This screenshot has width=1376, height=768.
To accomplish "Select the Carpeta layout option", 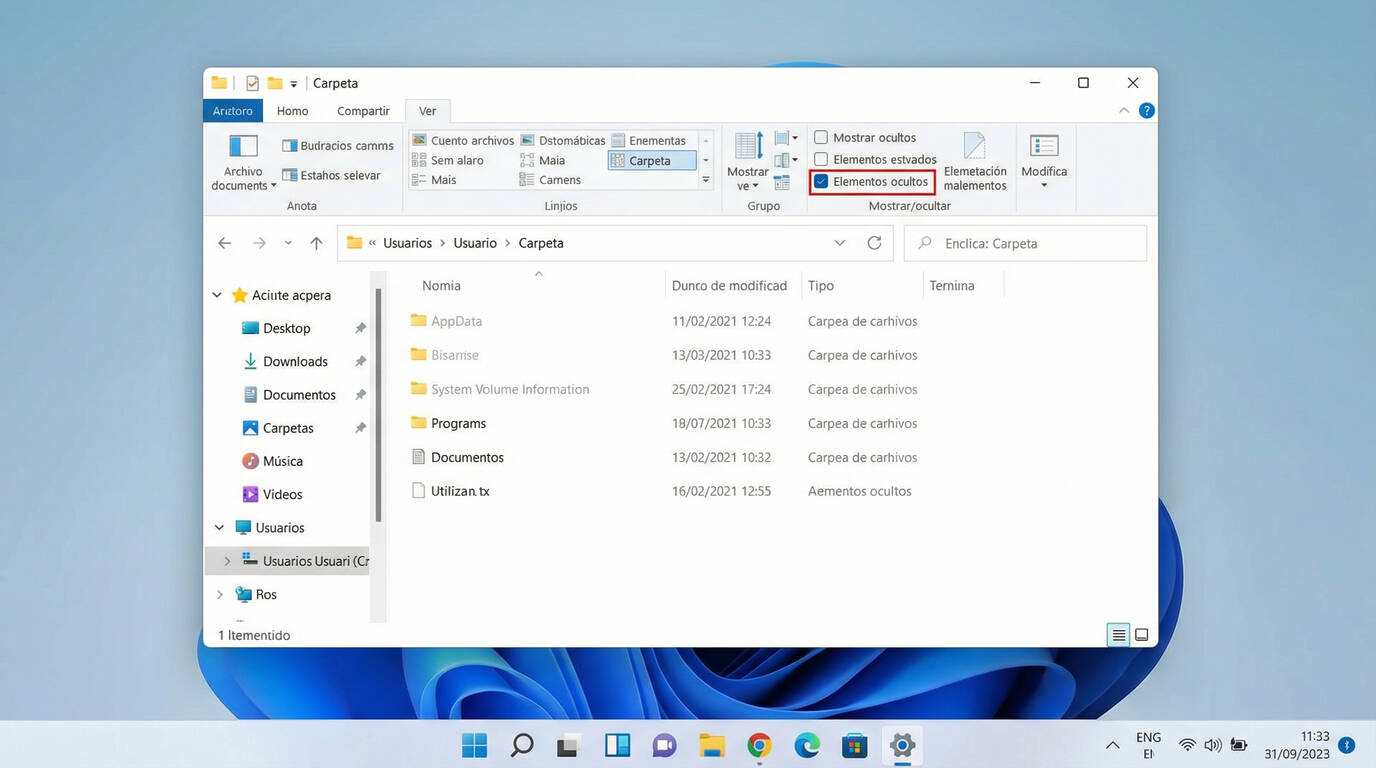I will click(650, 160).
